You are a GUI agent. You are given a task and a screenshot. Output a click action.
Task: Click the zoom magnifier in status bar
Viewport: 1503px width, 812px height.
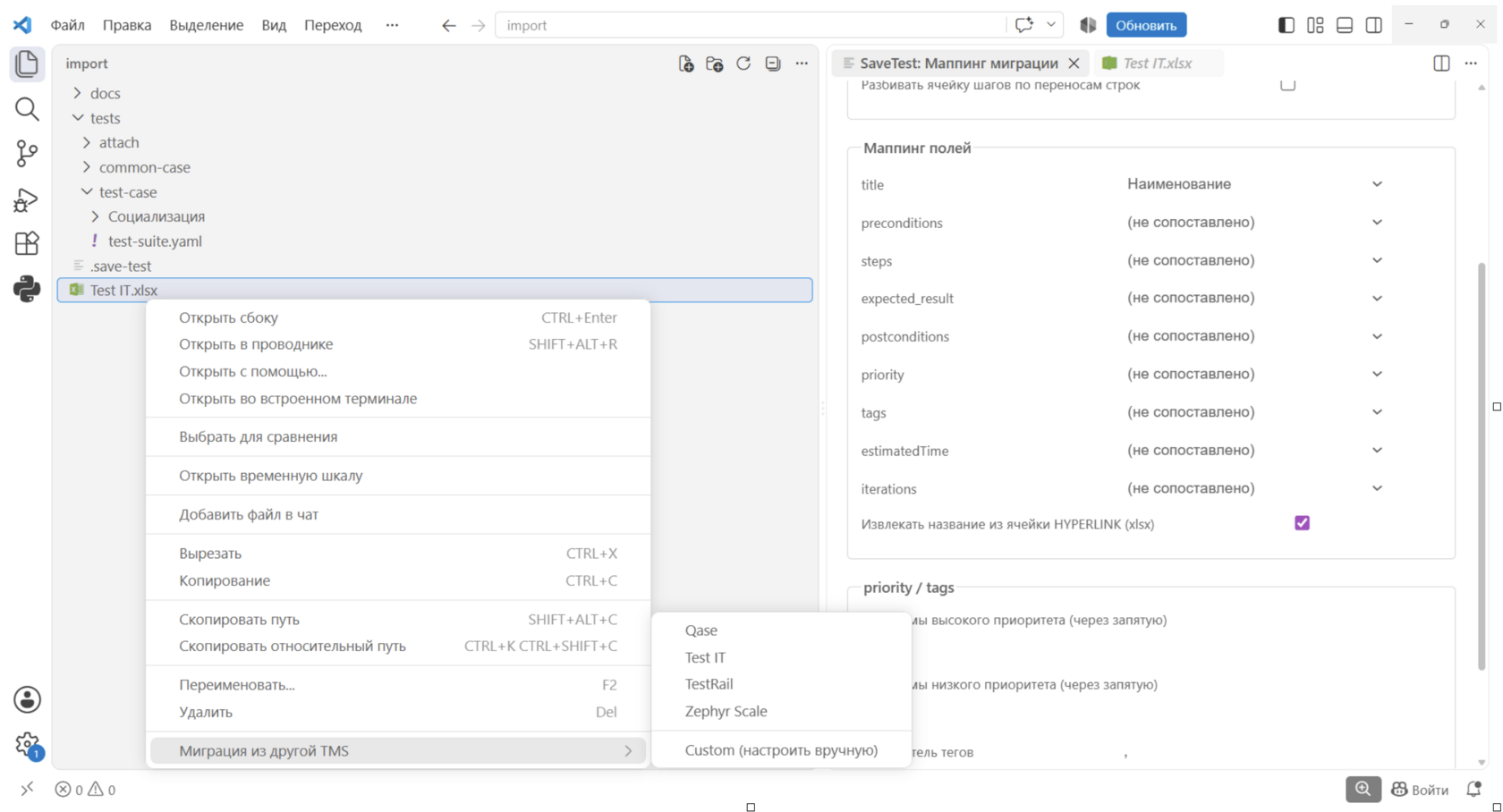[x=1363, y=789]
